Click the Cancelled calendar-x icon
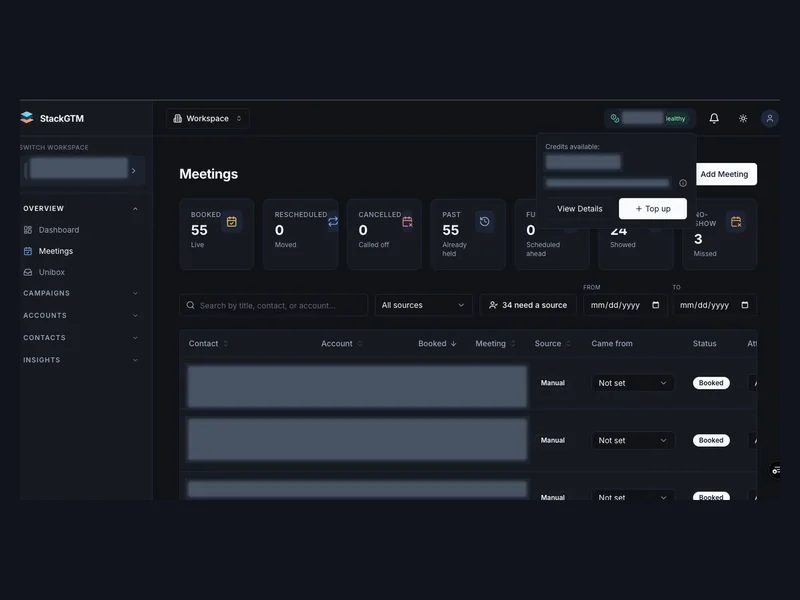 pos(407,221)
